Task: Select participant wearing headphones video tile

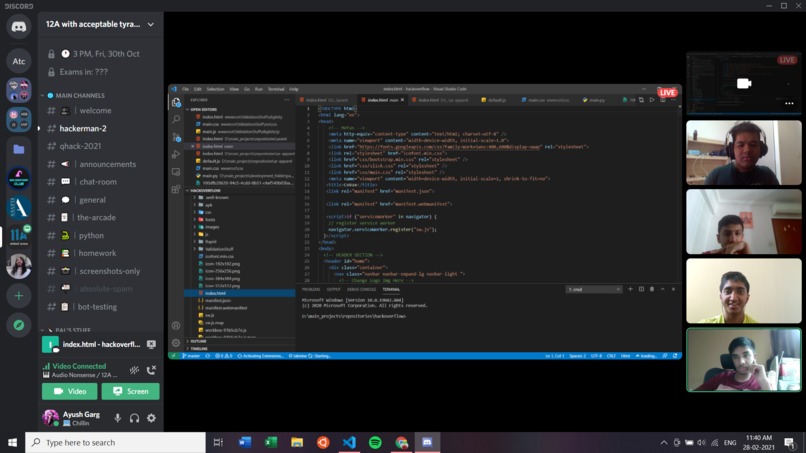Action: click(744, 153)
